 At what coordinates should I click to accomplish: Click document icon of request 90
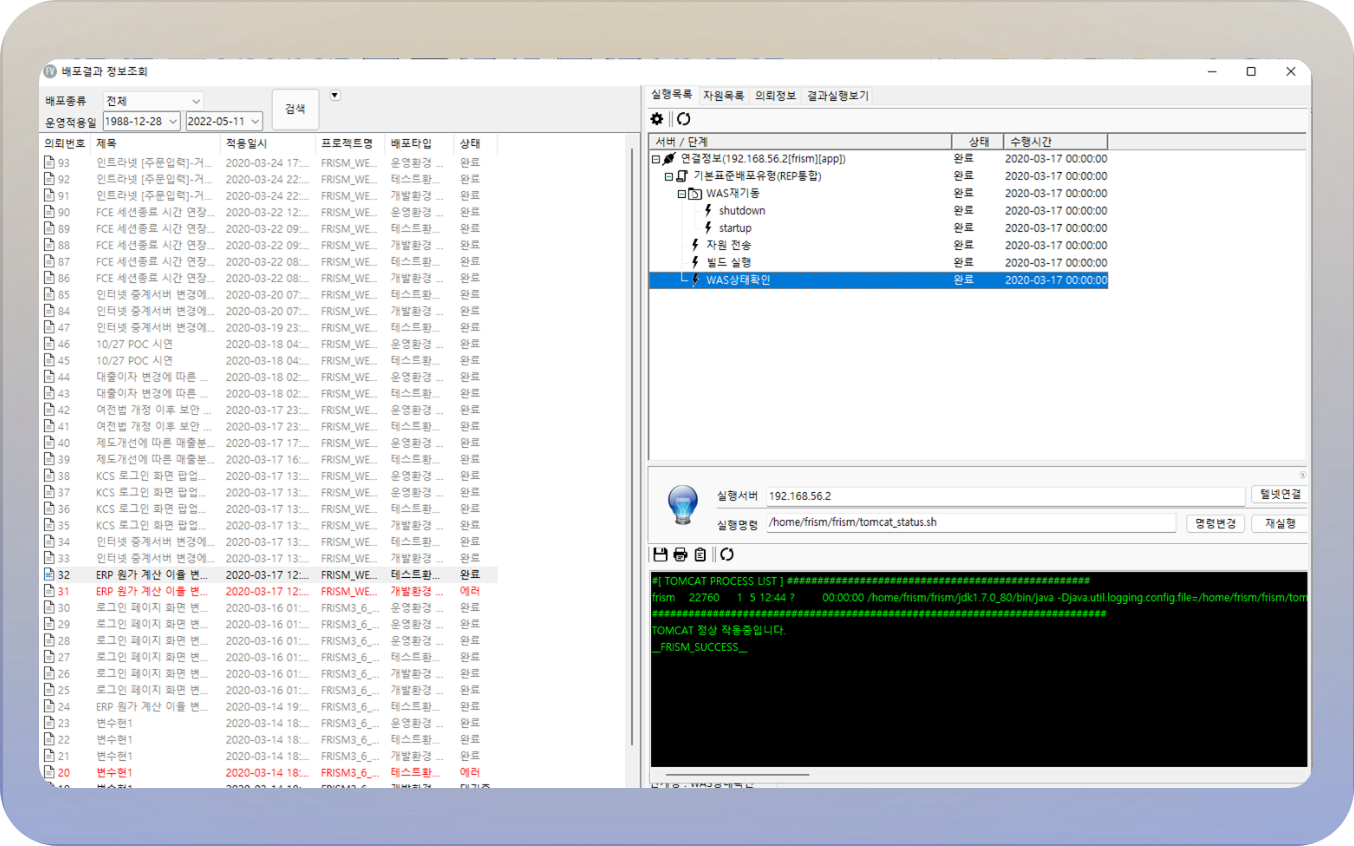(48, 212)
